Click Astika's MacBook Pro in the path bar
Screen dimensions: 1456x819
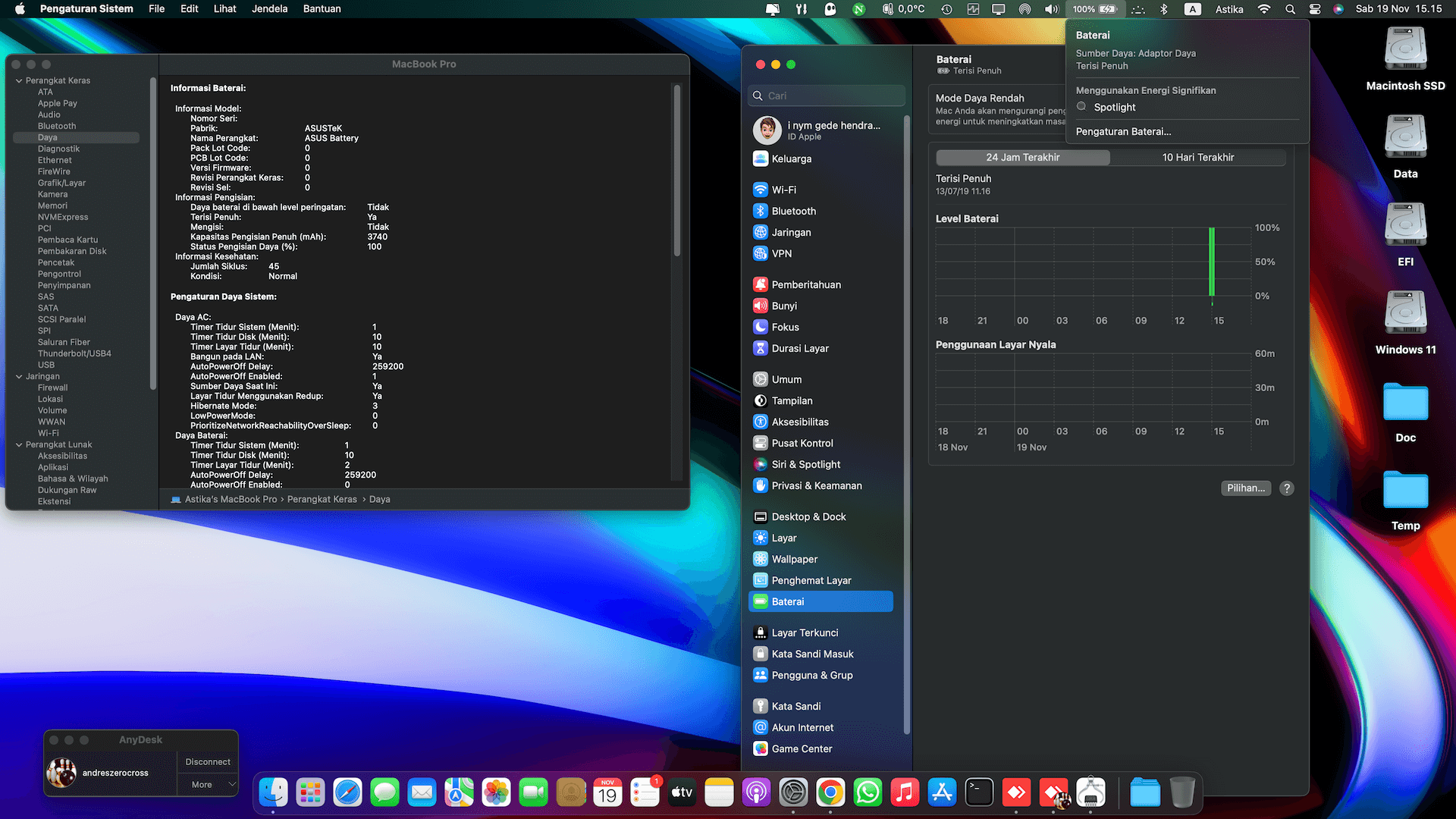[231, 499]
